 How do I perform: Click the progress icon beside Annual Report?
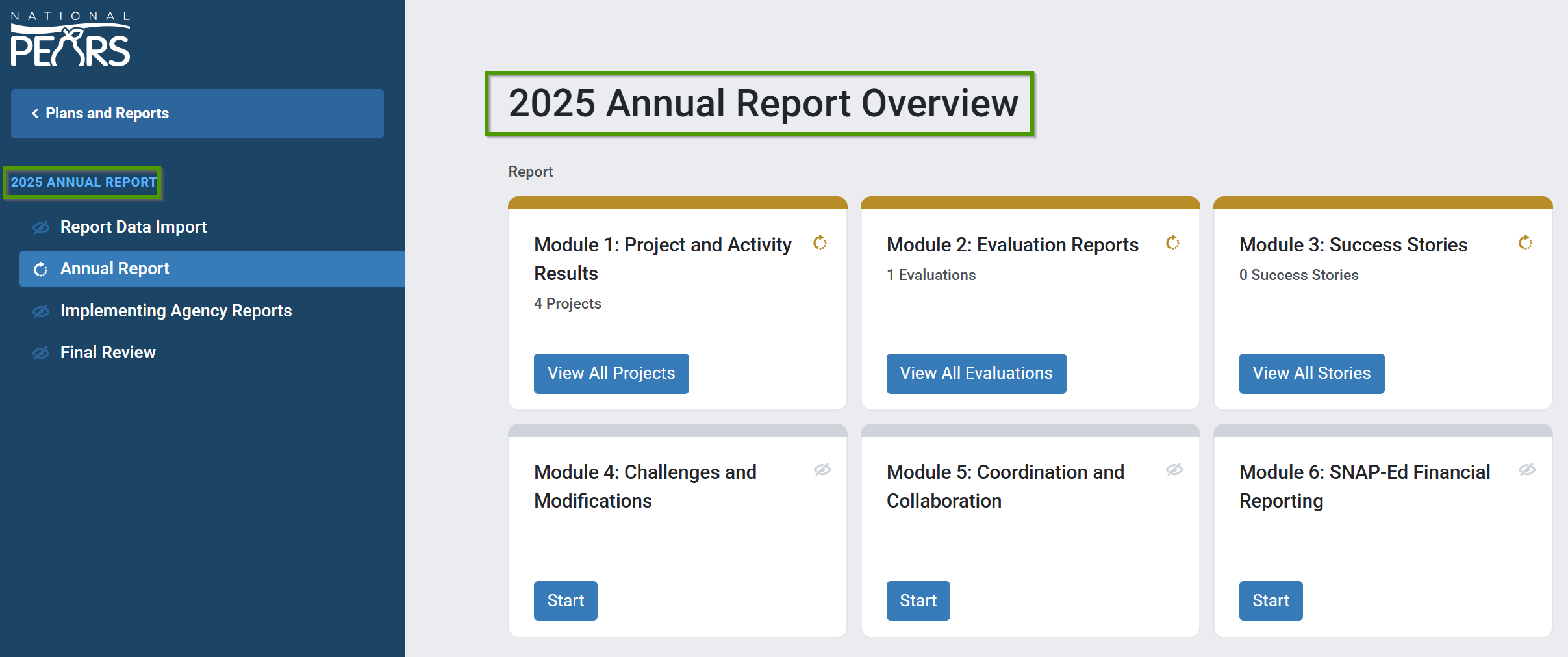click(41, 269)
